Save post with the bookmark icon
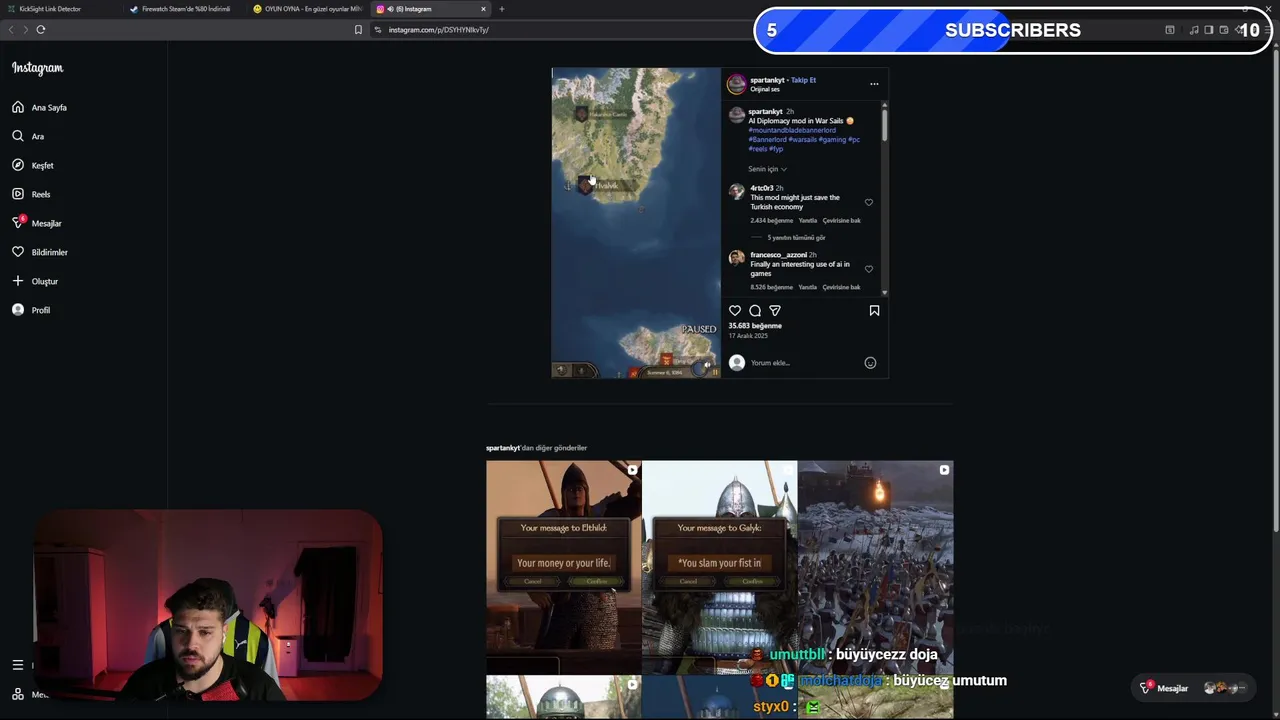1280x720 pixels. (874, 311)
